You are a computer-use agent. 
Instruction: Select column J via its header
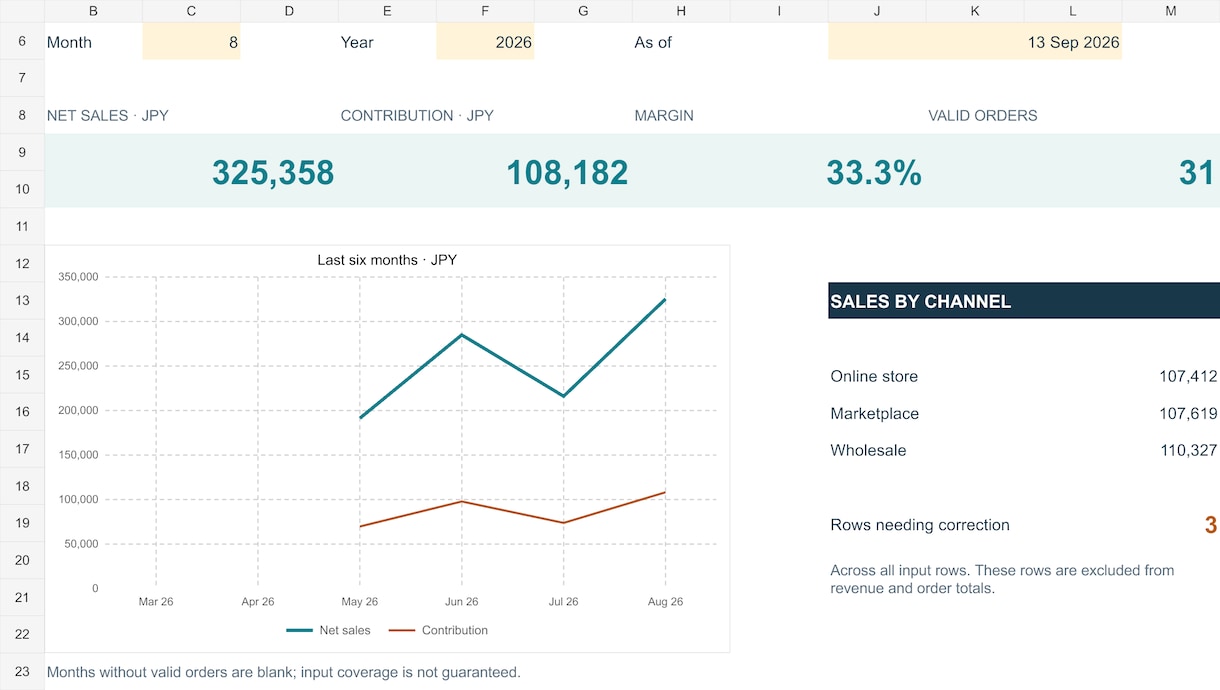click(877, 11)
